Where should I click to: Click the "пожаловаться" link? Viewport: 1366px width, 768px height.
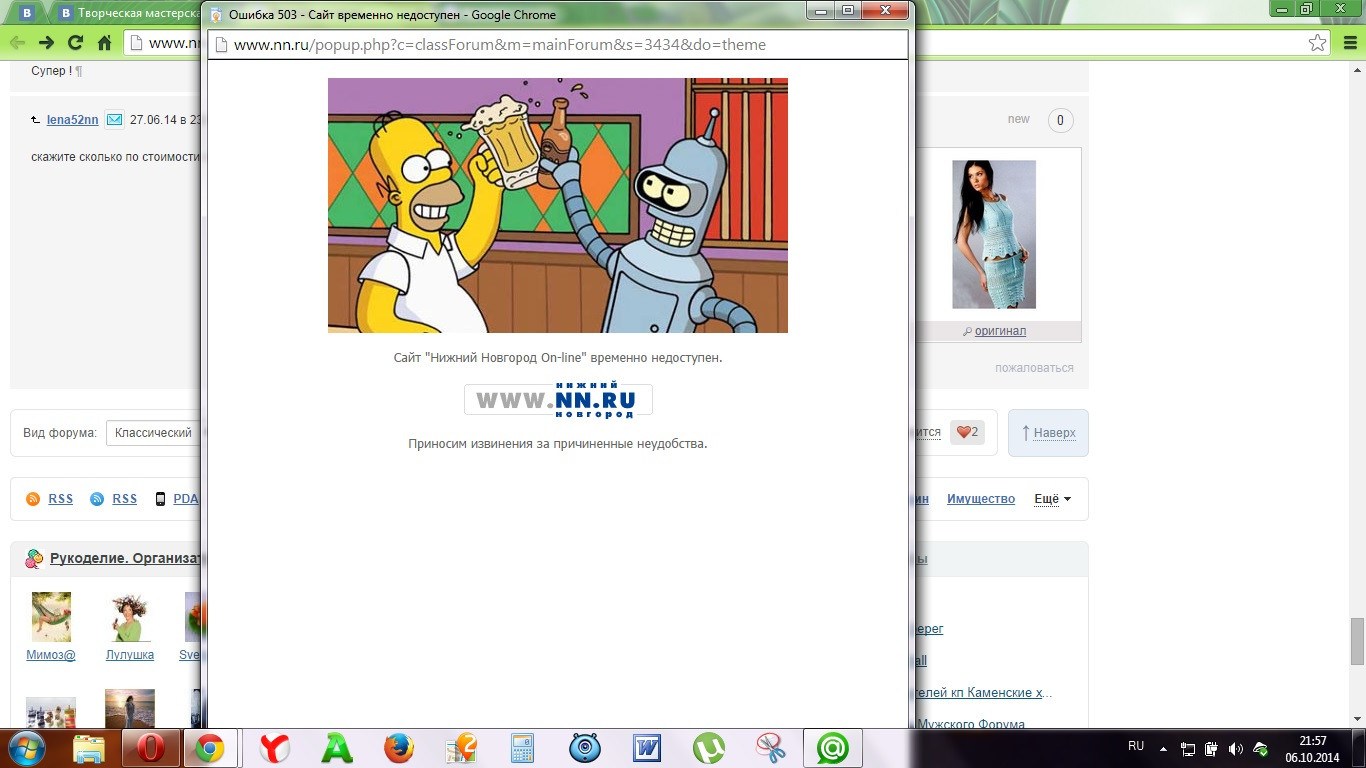pyautogui.click(x=1034, y=368)
